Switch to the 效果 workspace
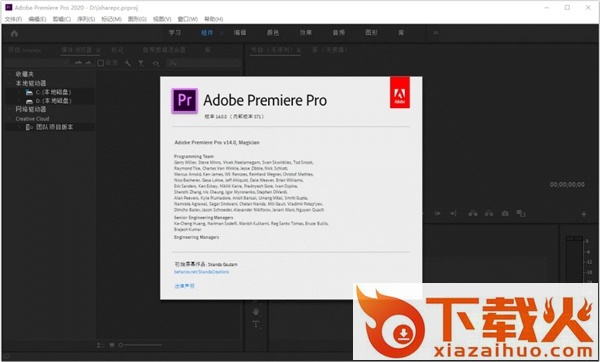This screenshot has width=600, height=362. (306, 33)
